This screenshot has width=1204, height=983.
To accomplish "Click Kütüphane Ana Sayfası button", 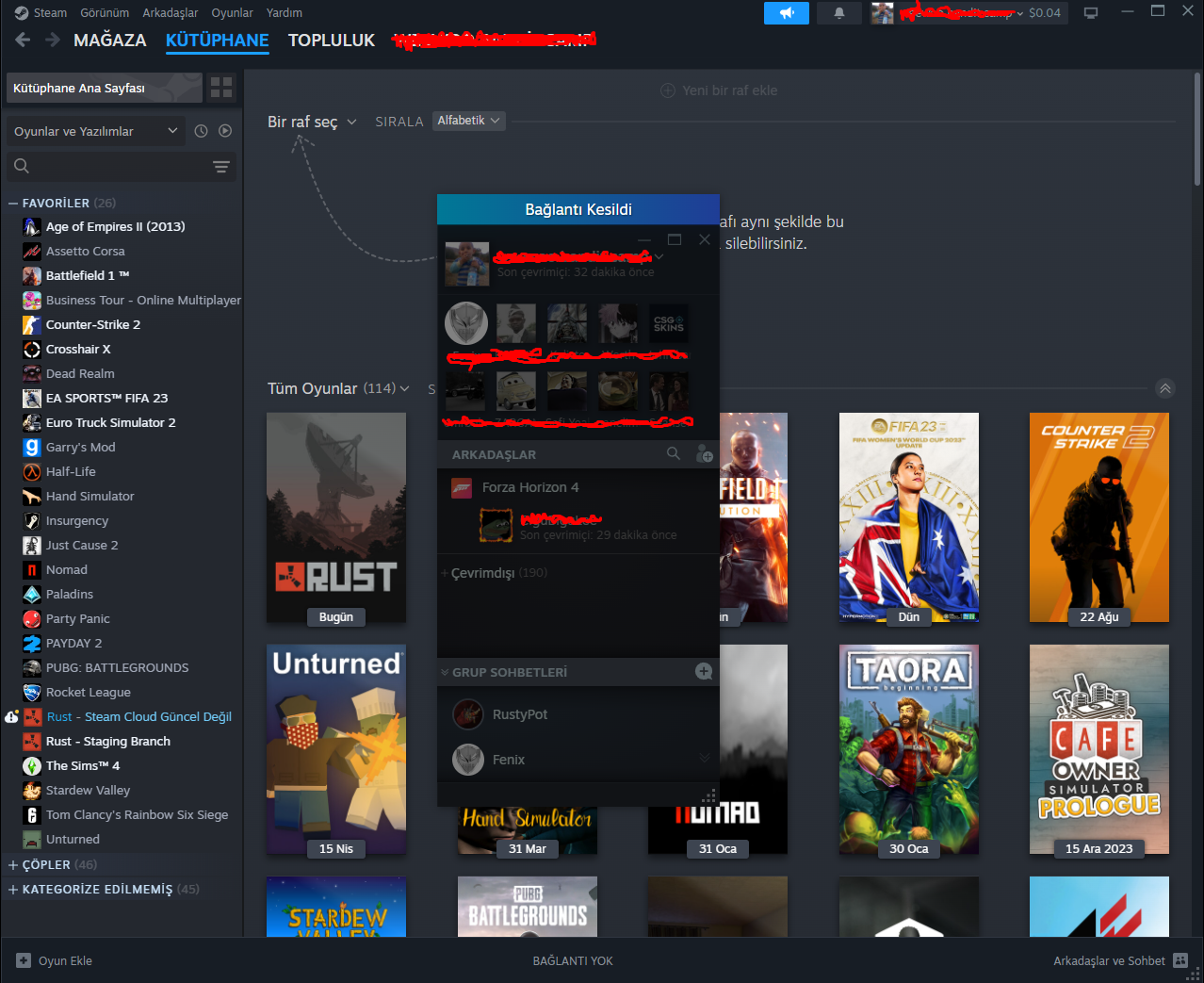I will [104, 88].
